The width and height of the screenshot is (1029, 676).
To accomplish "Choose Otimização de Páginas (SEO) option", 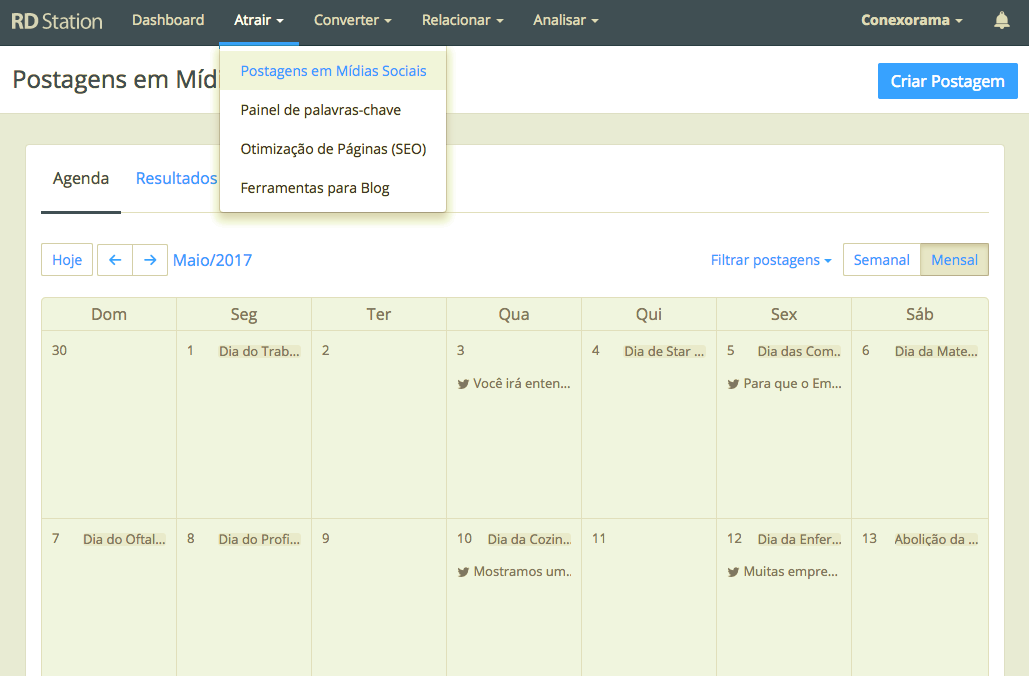I will click(x=333, y=149).
